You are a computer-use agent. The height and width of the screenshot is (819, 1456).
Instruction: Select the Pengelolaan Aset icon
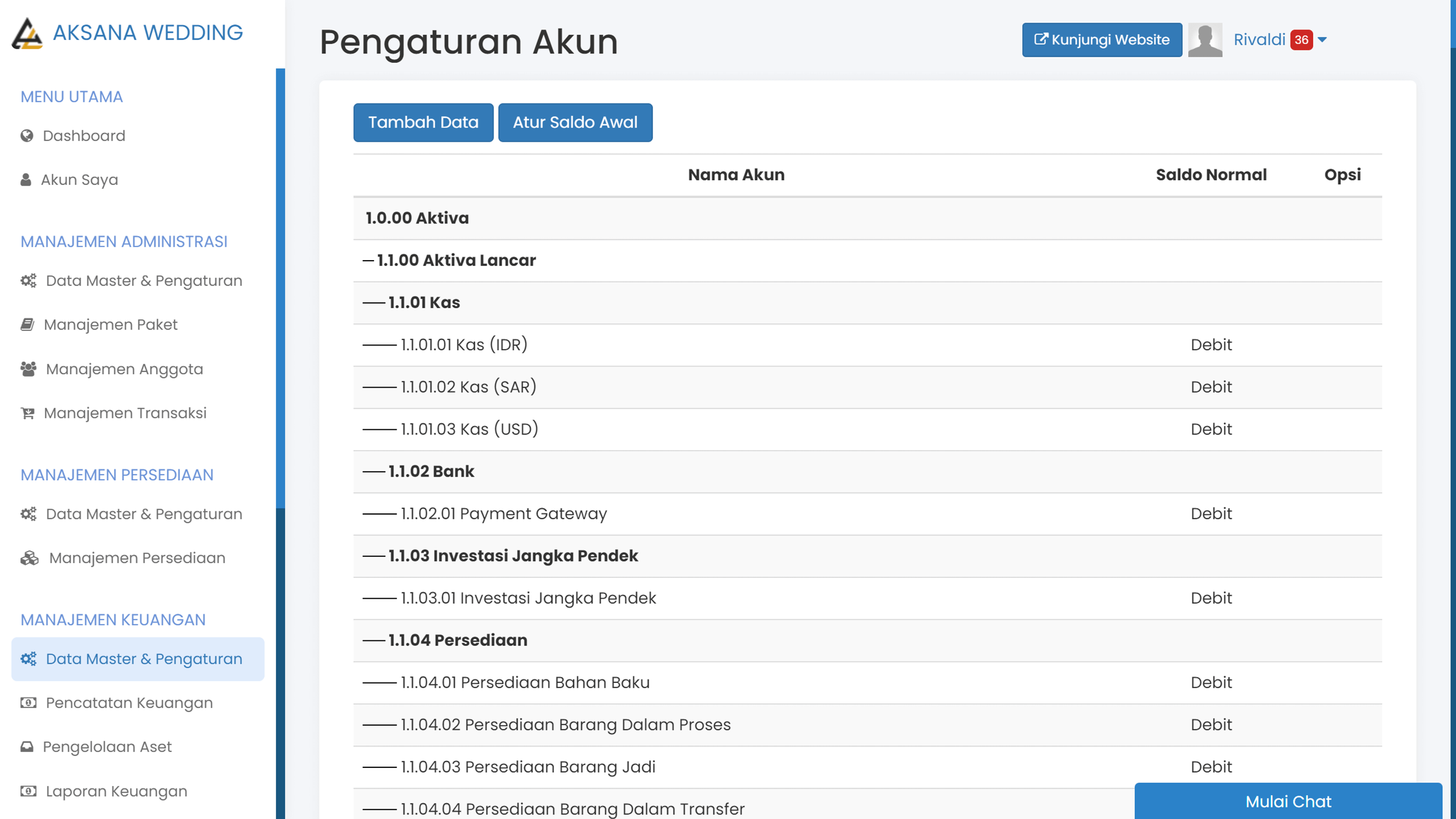coord(28,746)
